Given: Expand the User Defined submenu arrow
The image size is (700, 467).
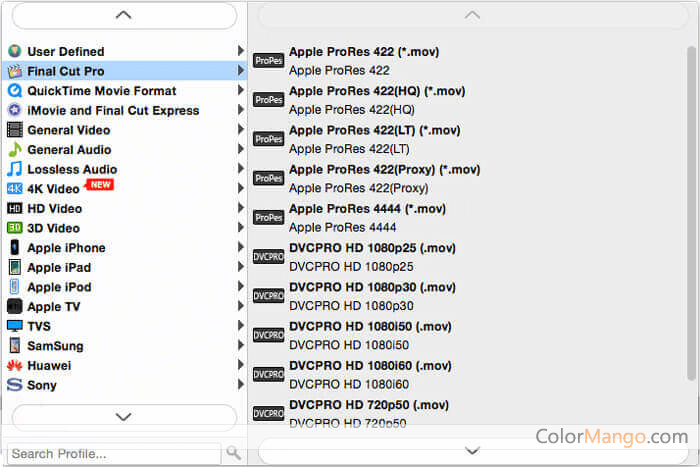Looking at the screenshot, I should tap(240, 51).
